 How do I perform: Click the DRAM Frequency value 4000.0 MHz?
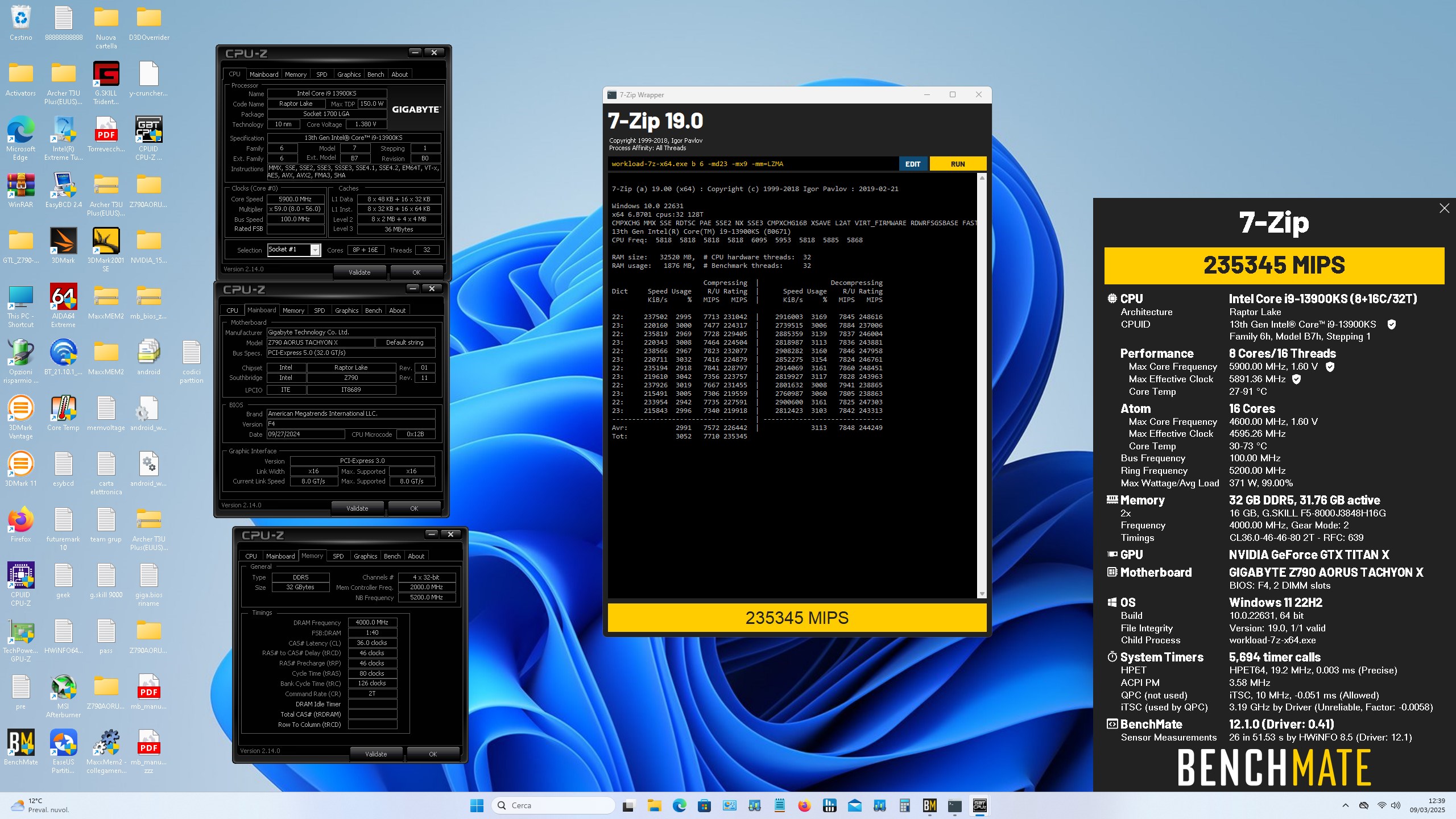[x=372, y=622]
